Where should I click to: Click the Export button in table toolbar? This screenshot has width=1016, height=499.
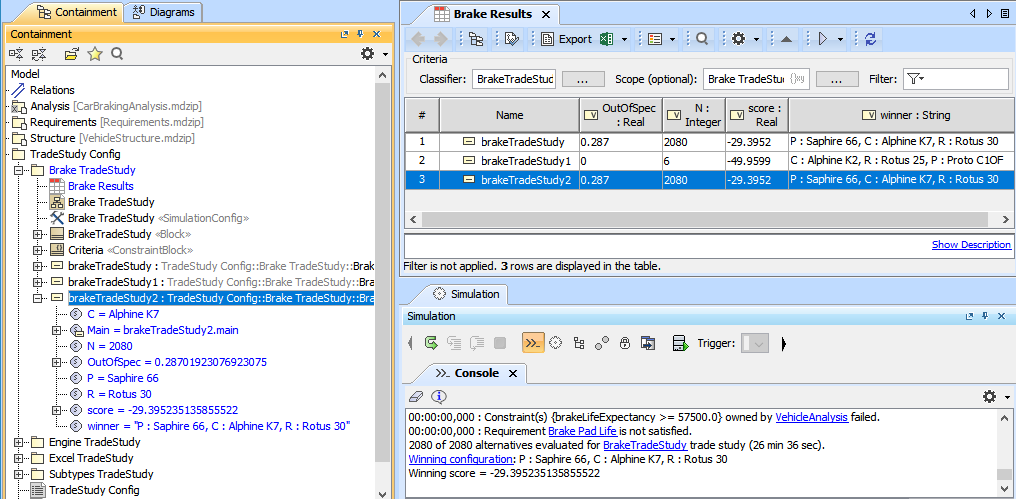pyautogui.click(x=566, y=39)
